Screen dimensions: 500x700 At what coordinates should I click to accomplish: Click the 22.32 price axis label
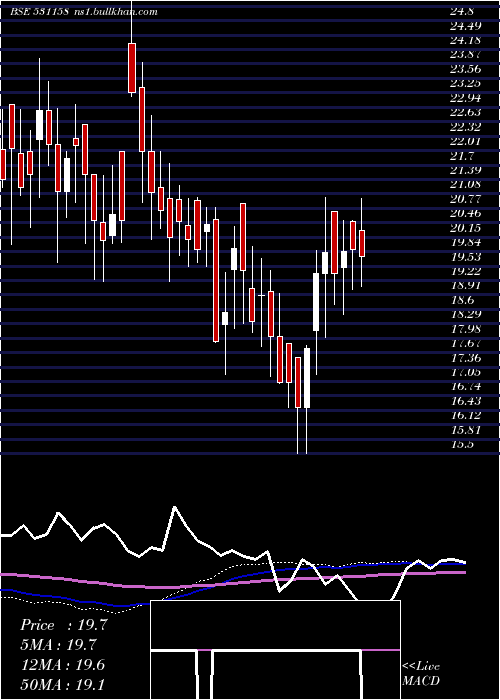(x=465, y=127)
